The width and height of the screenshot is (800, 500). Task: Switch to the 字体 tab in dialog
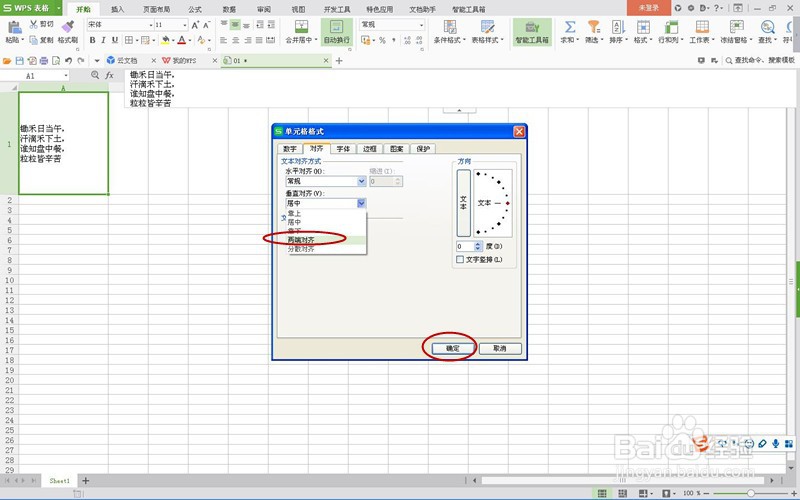point(343,148)
